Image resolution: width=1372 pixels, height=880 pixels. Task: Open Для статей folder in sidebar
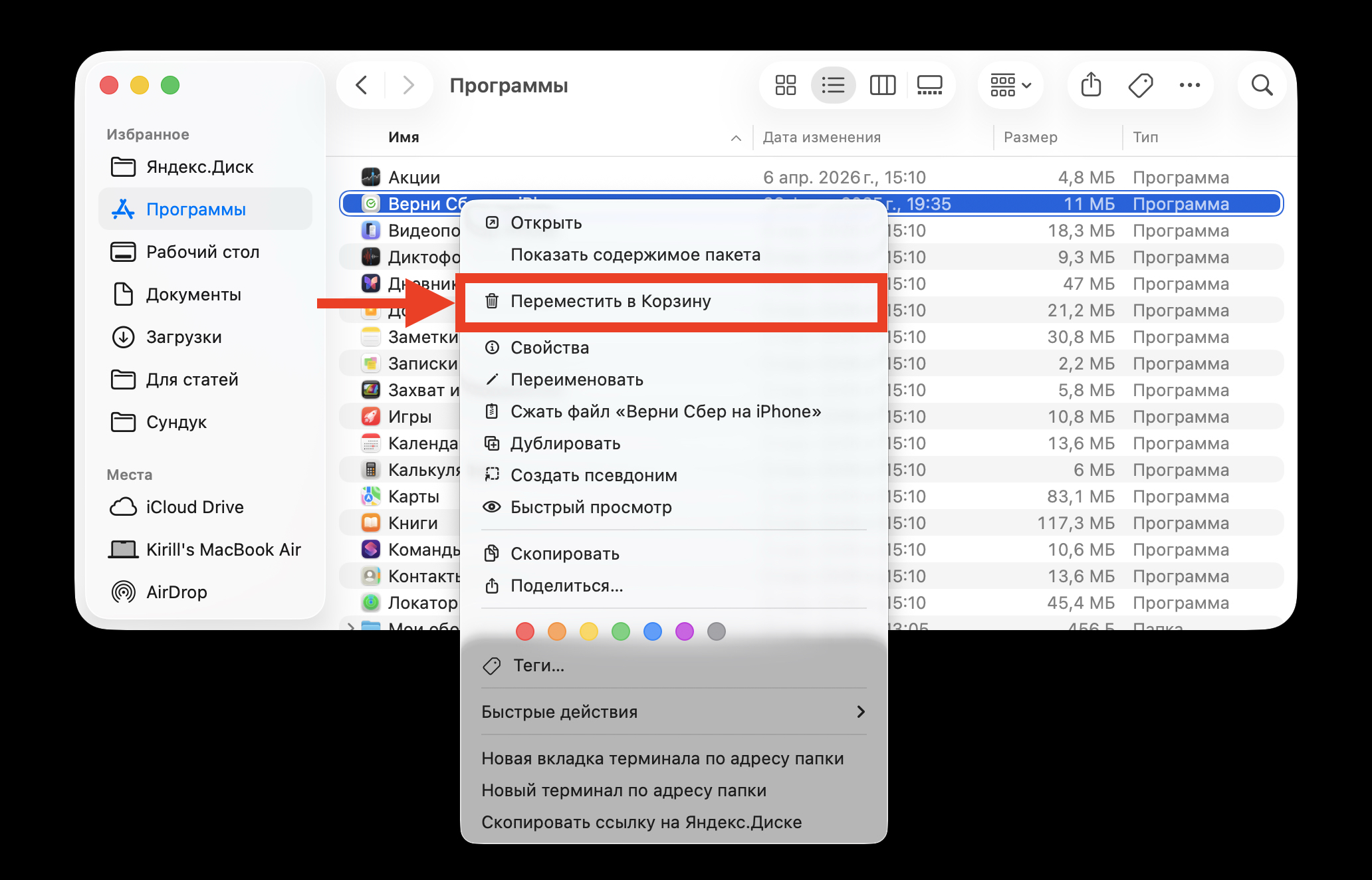tap(205, 380)
